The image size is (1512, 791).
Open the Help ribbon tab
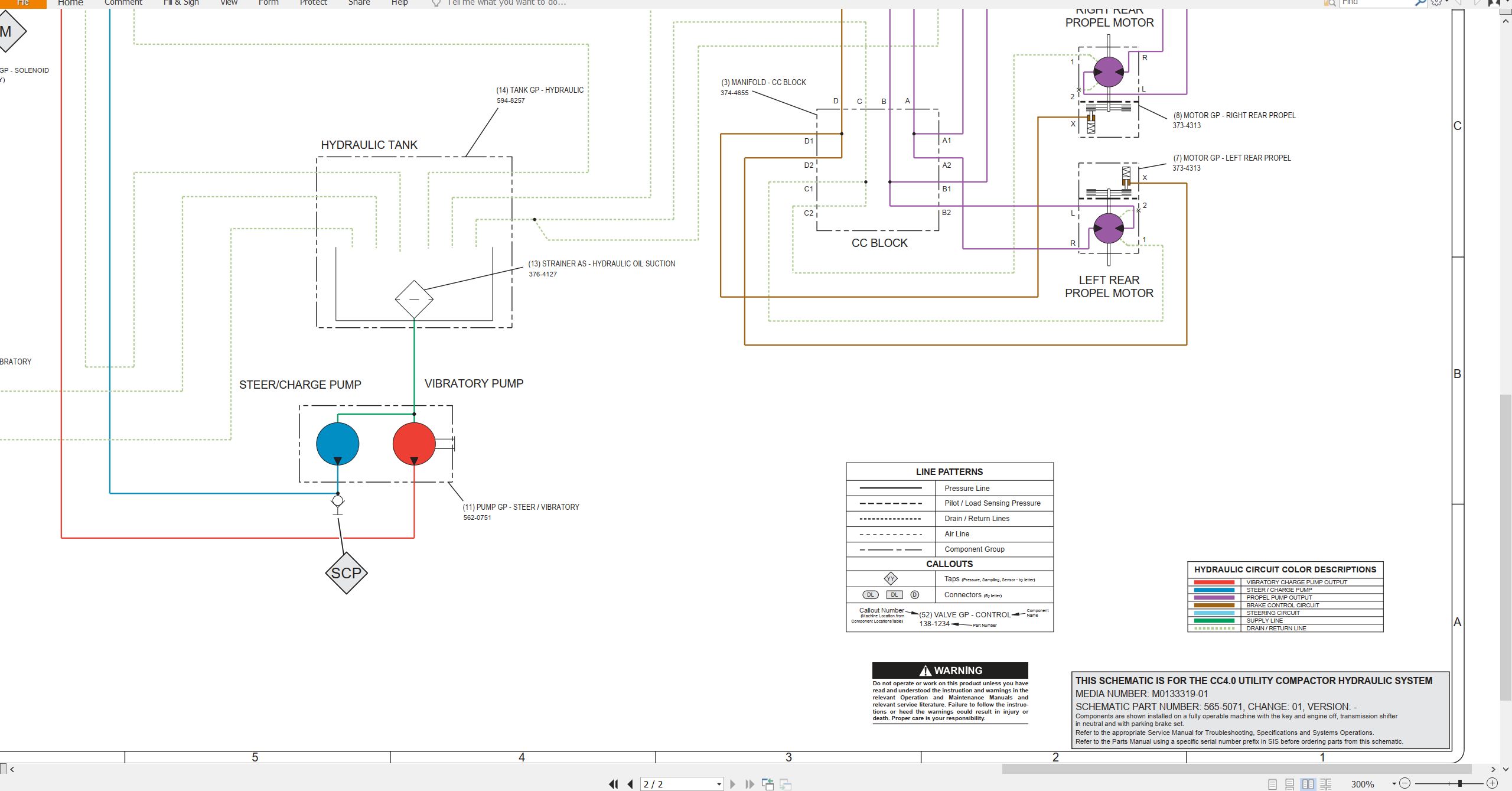tap(400, 3)
